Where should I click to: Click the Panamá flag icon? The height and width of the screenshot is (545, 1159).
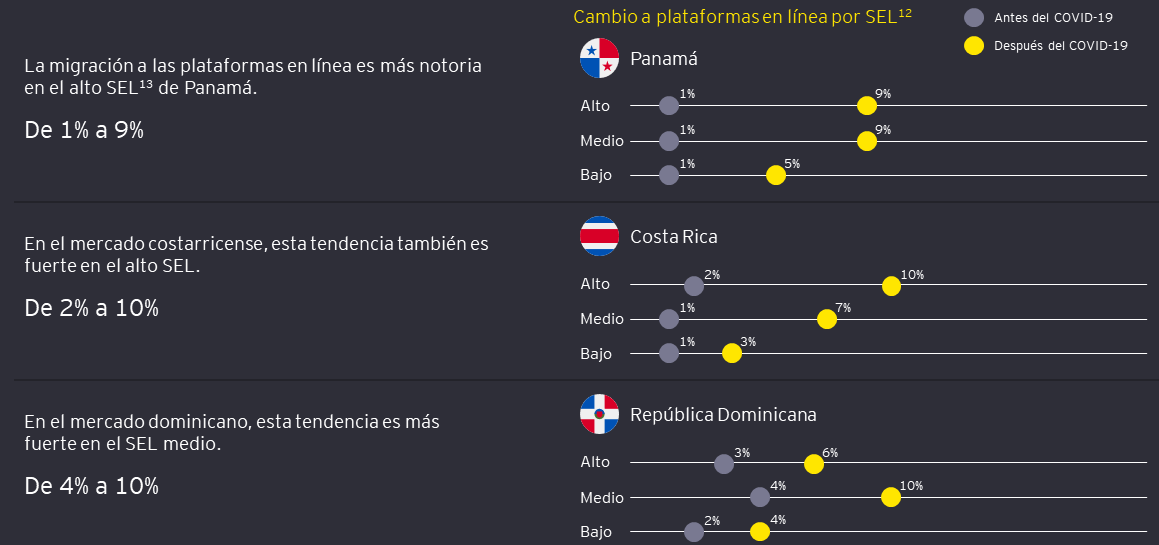(600, 59)
